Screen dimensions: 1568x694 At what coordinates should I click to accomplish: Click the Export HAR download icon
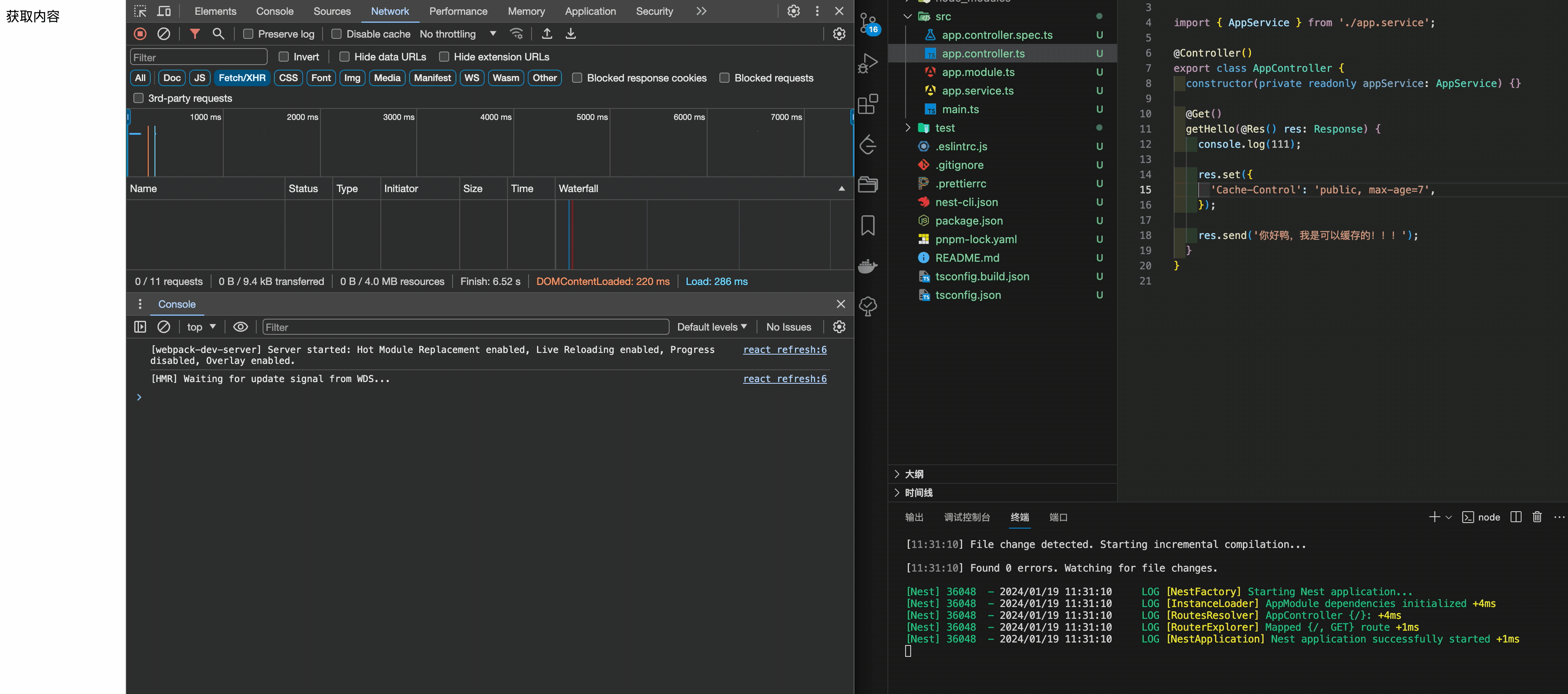(570, 34)
